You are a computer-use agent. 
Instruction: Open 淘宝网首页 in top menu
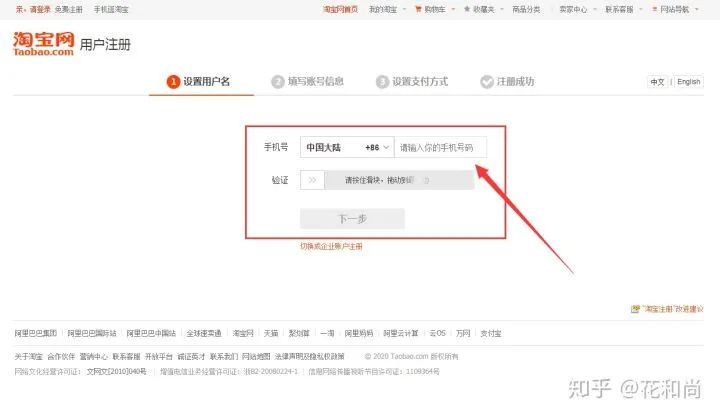pyautogui.click(x=340, y=9)
